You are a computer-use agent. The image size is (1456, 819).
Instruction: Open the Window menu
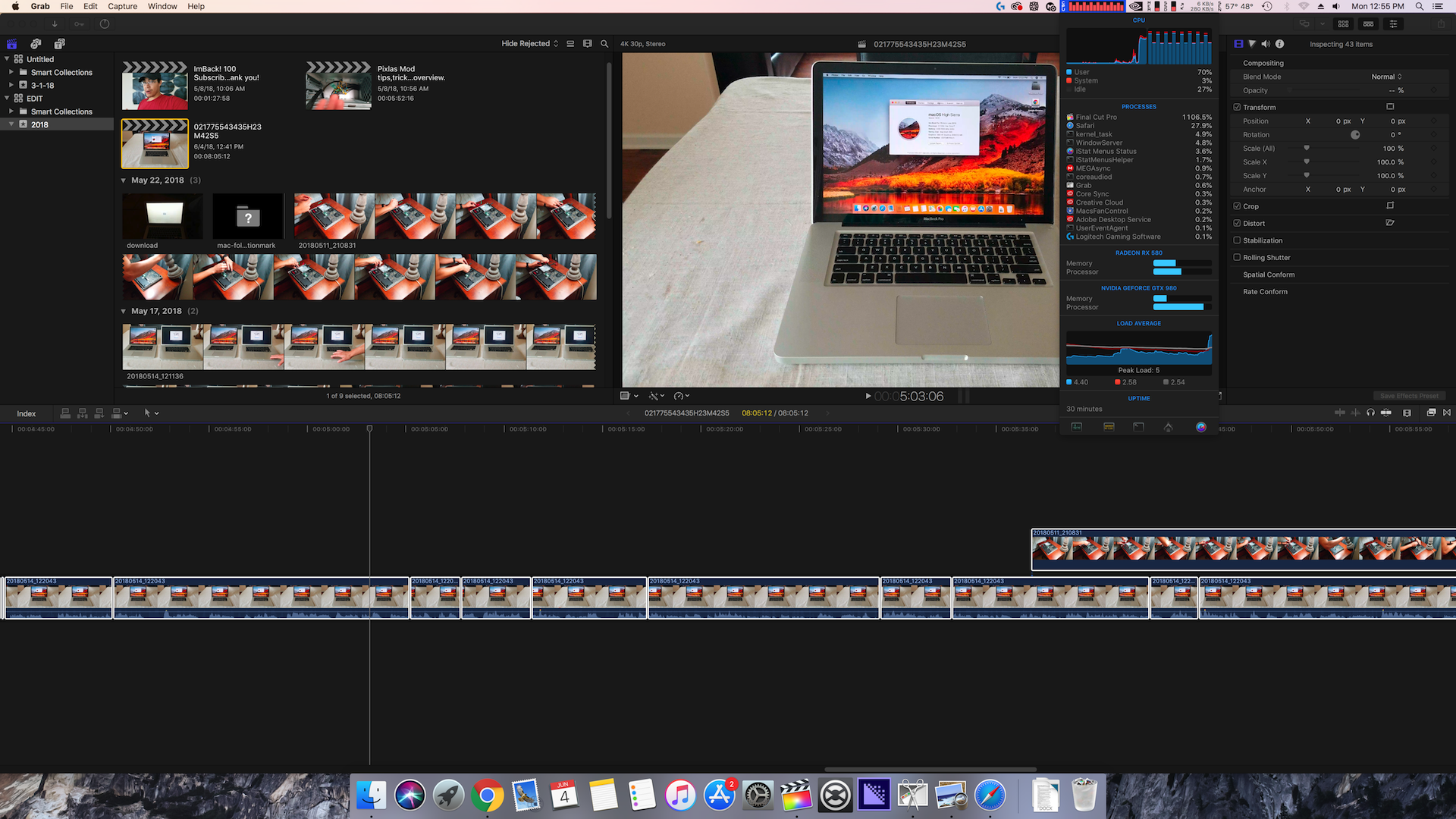tap(162, 6)
